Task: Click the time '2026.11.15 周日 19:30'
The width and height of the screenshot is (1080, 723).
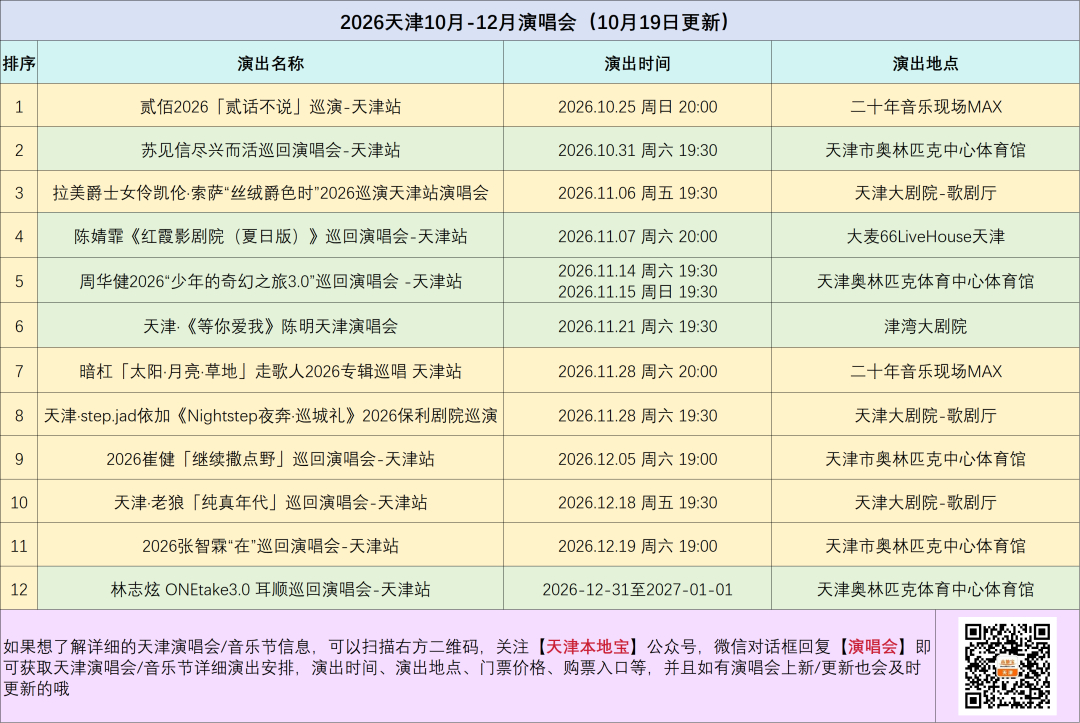Action: (637, 292)
